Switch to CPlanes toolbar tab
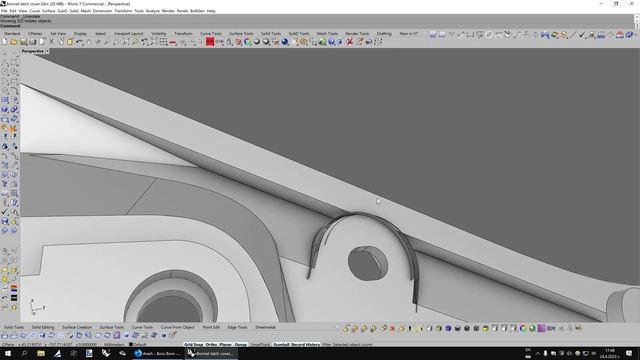640x360 pixels. [35, 33]
